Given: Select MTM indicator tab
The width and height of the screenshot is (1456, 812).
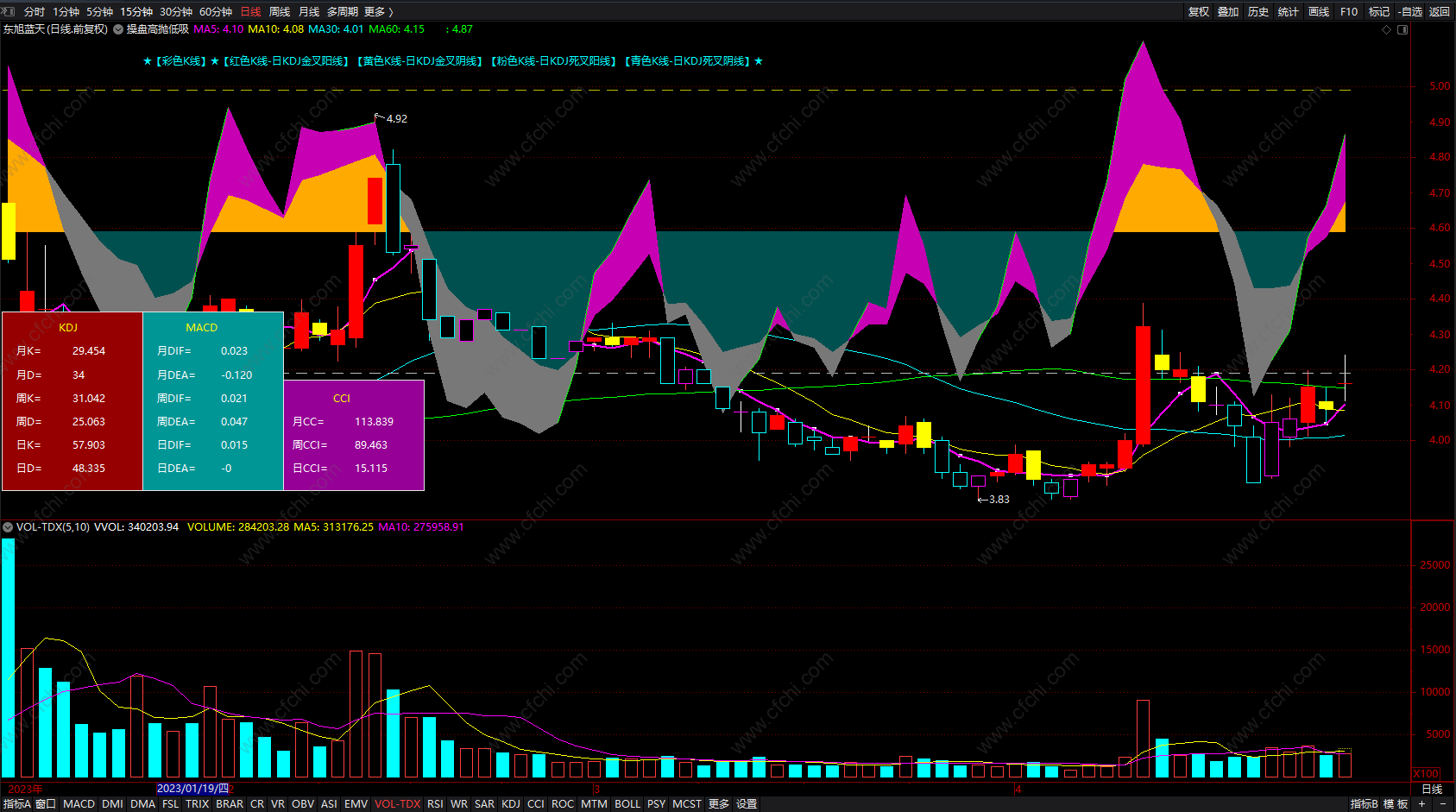Looking at the screenshot, I should pyautogui.click(x=594, y=804).
